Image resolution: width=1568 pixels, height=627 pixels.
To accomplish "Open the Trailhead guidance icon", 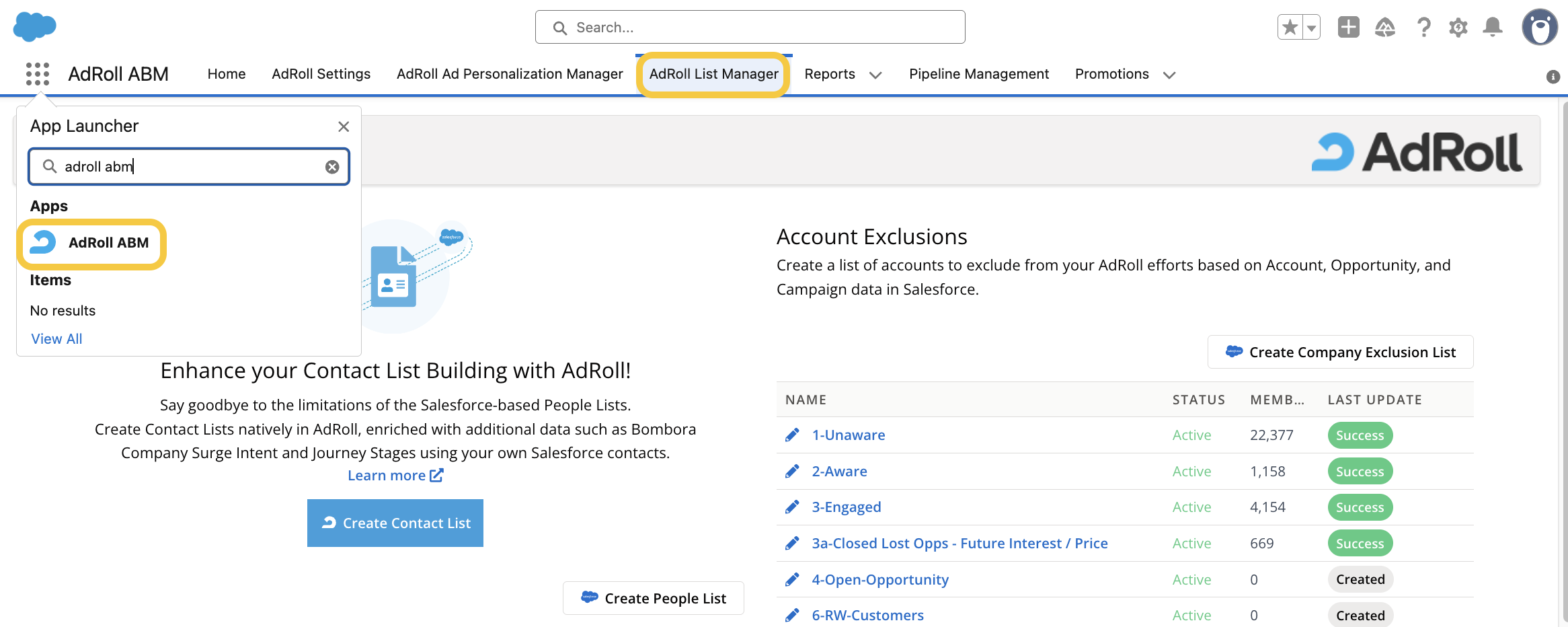I will (x=1385, y=27).
